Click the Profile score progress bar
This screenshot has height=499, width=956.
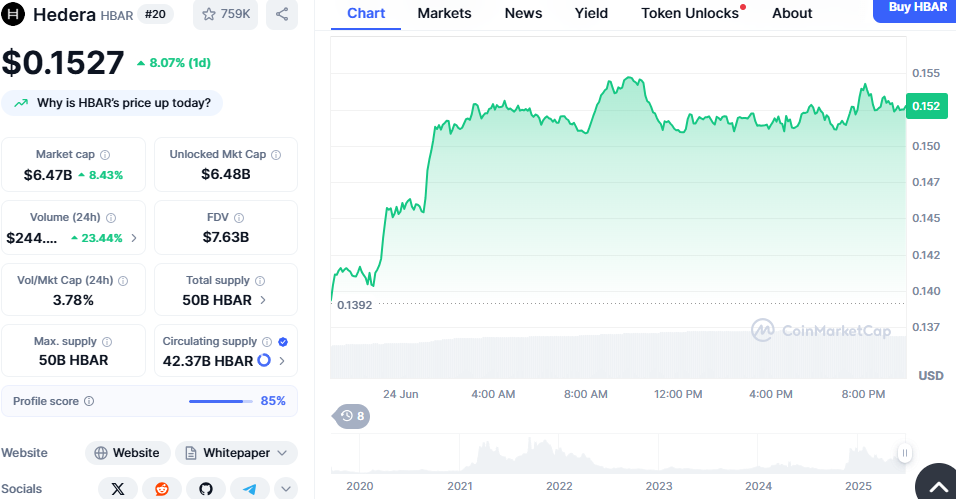pyautogui.click(x=221, y=401)
